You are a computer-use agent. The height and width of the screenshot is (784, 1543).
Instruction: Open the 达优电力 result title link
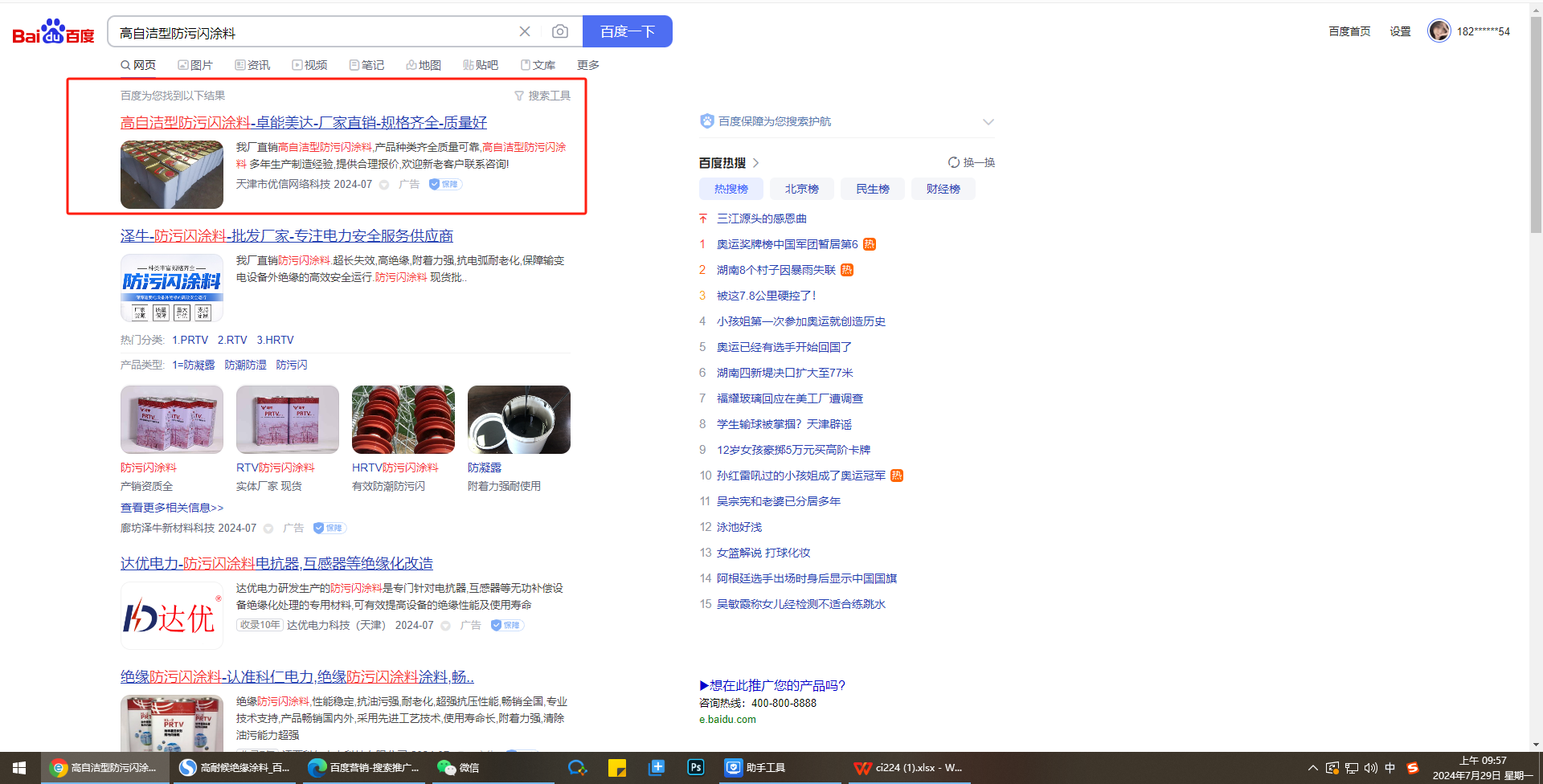(x=276, y=563)
